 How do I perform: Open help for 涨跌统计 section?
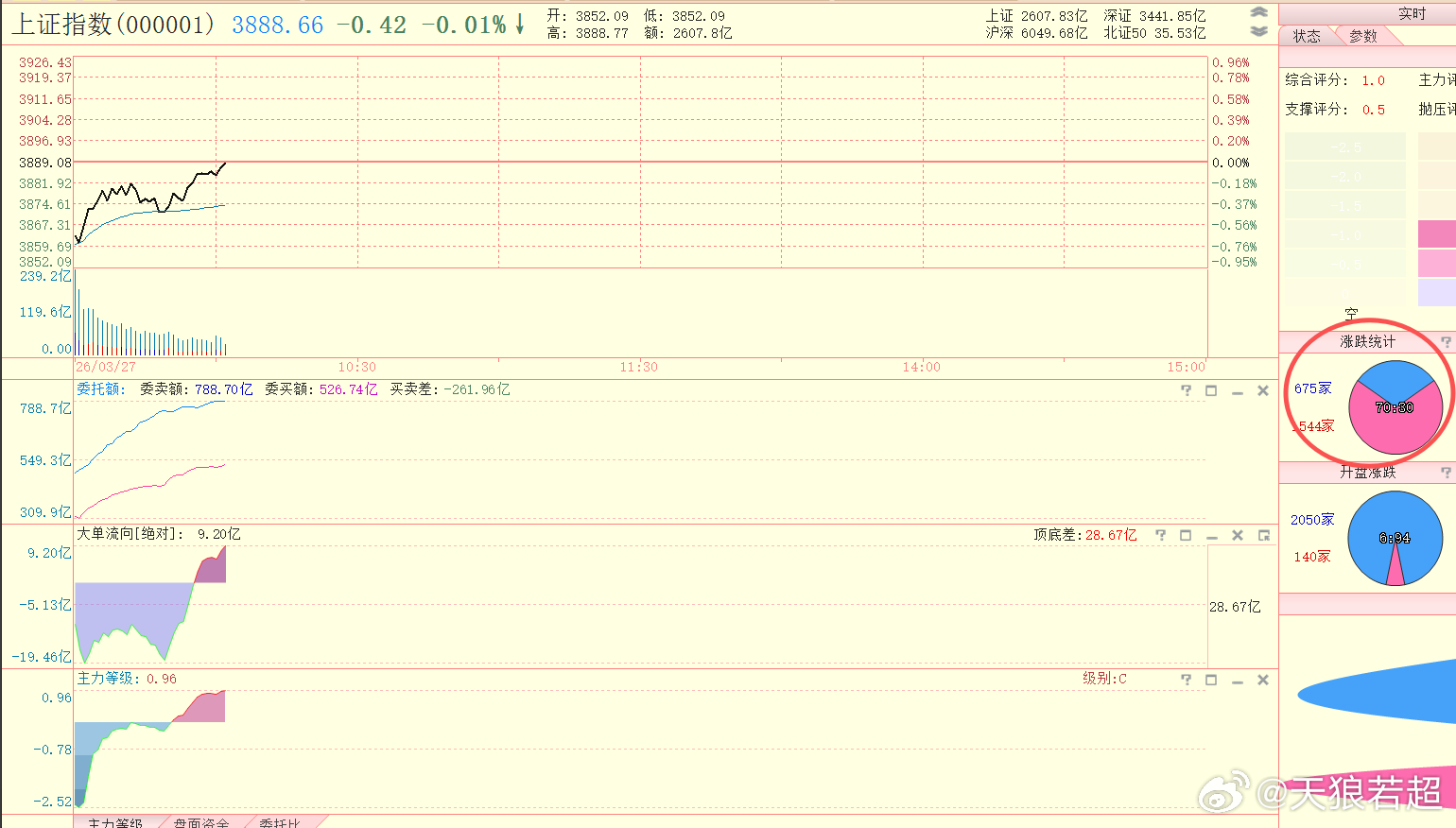[x=1446, y=342]
